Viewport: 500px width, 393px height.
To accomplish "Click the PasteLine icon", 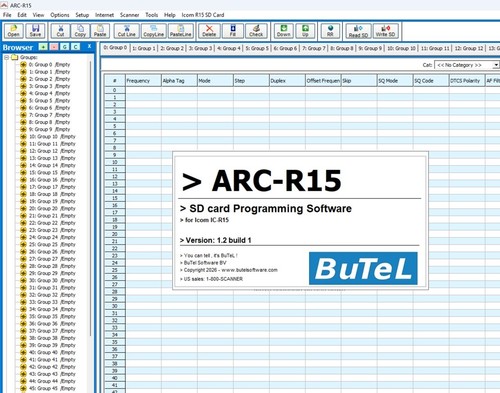I will [x=181, y=31].
